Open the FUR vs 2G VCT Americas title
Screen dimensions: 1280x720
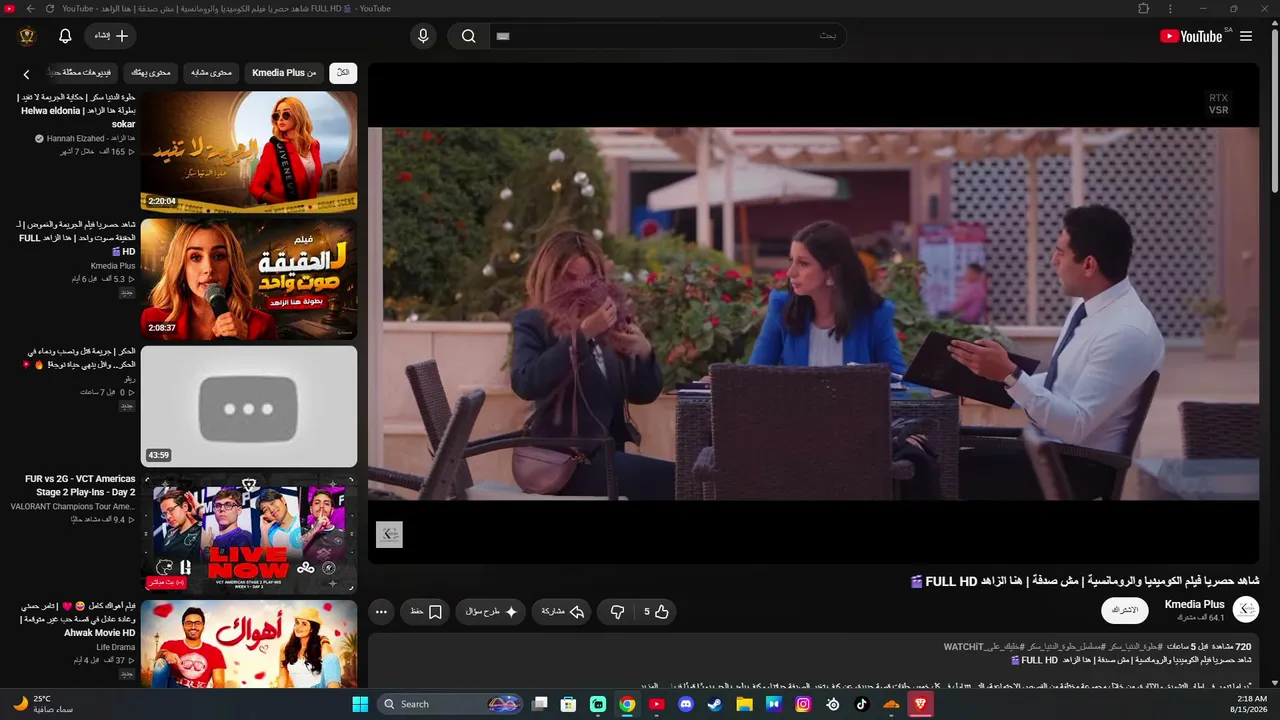pyautogui.click(x=80, y=485)
